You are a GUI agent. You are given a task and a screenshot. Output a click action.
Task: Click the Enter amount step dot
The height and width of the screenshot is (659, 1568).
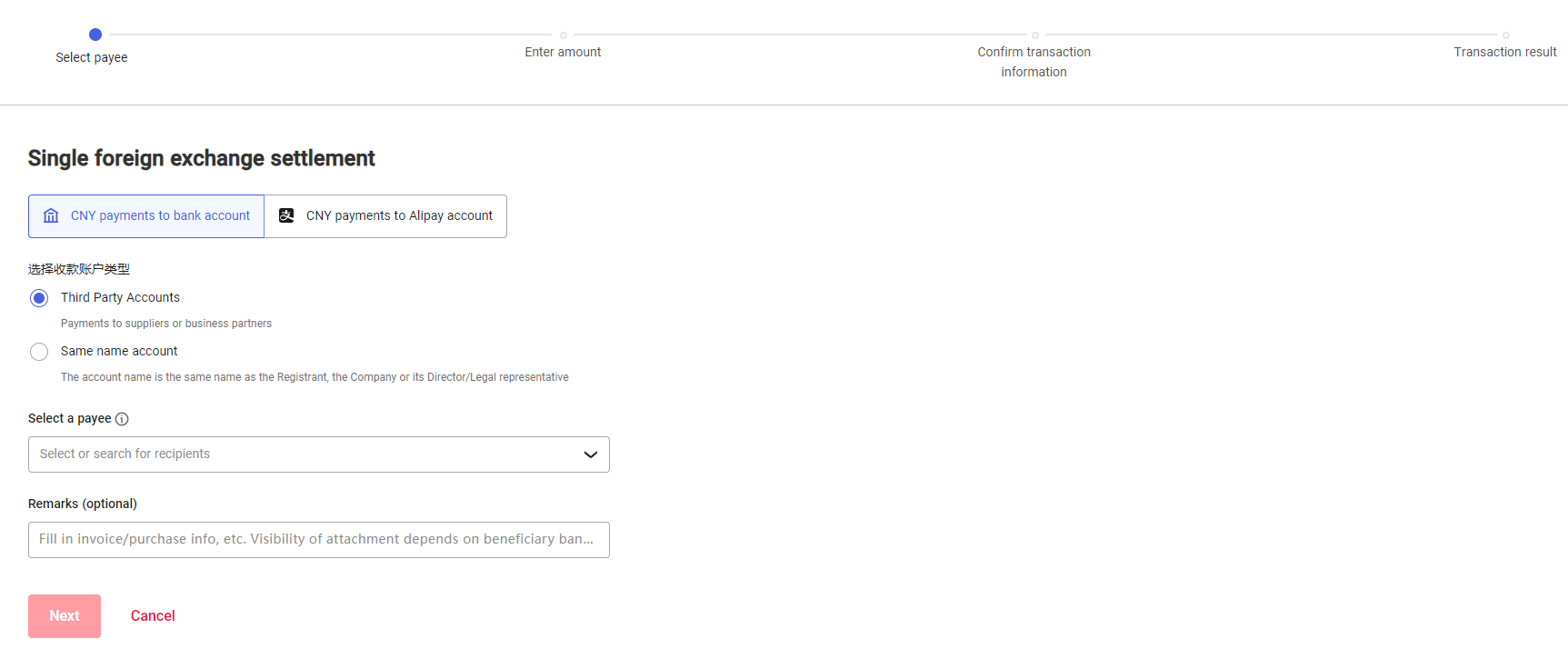564,35
